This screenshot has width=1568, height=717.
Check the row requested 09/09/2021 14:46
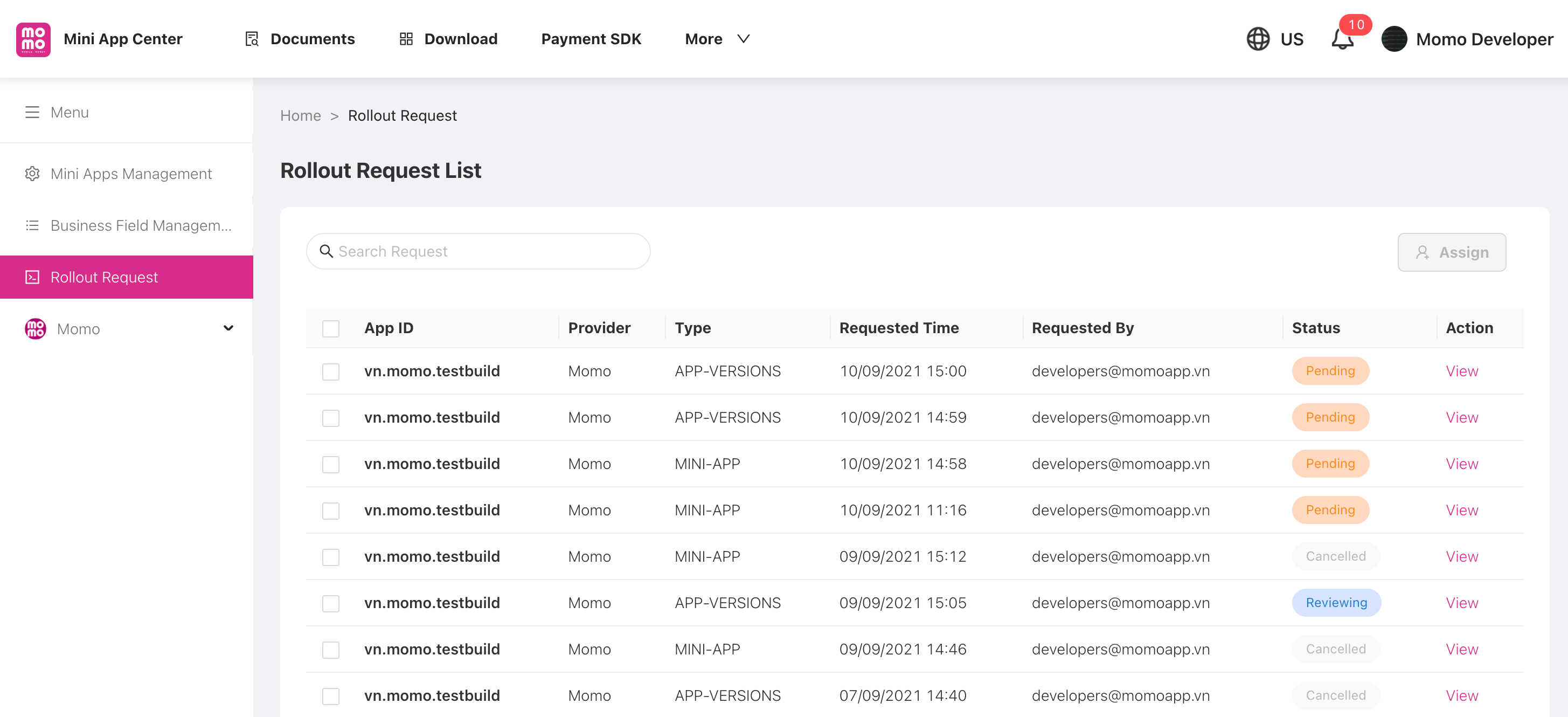tap(330, 650)
